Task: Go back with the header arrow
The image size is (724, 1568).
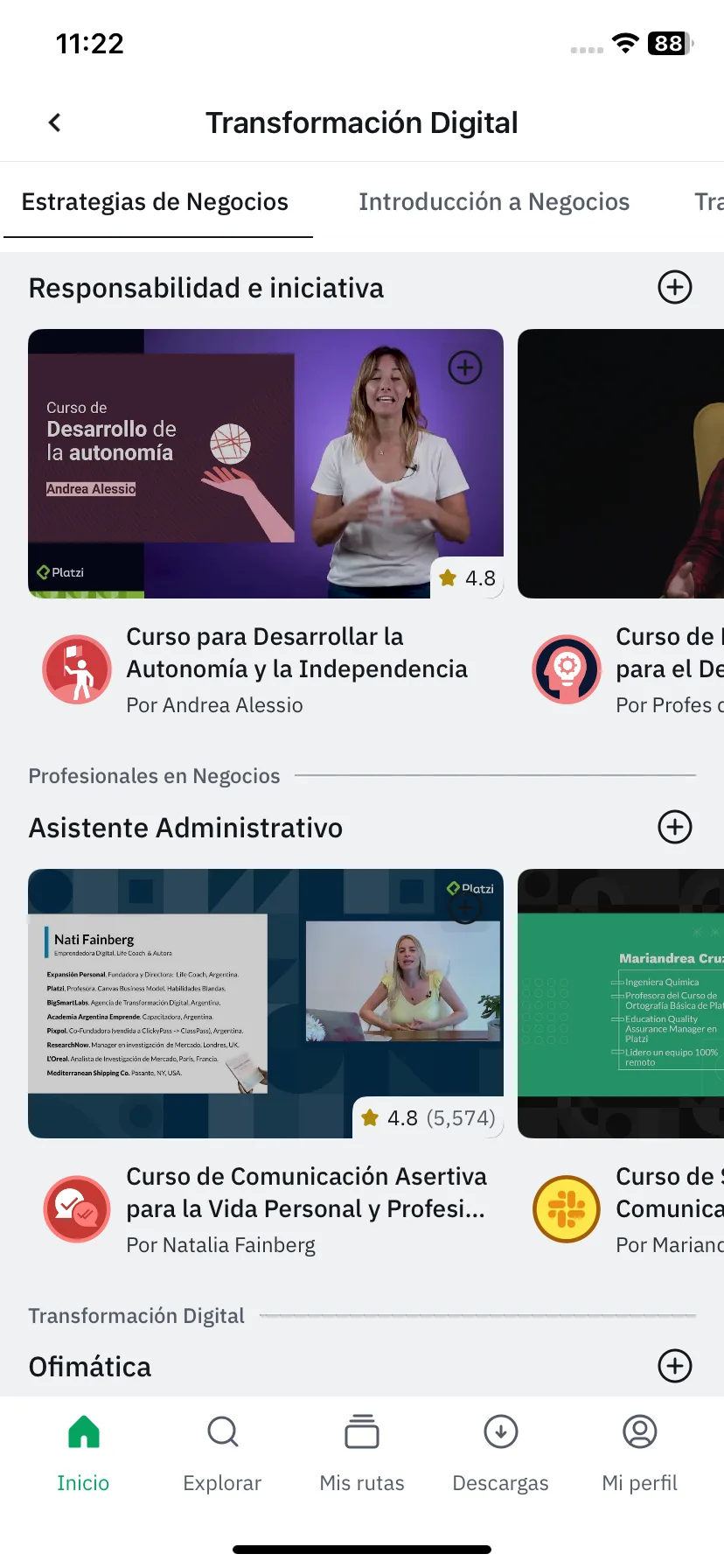Action: [54, 122]
